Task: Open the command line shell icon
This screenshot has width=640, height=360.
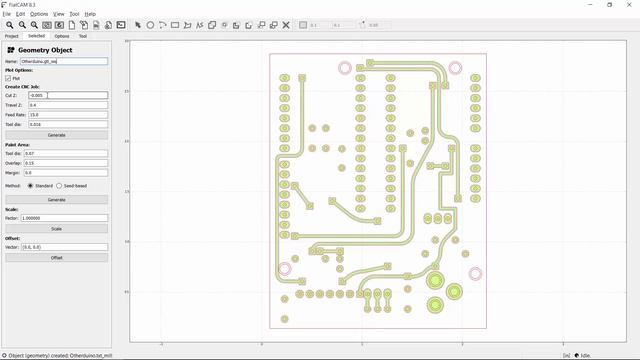Action: point(121,25)
